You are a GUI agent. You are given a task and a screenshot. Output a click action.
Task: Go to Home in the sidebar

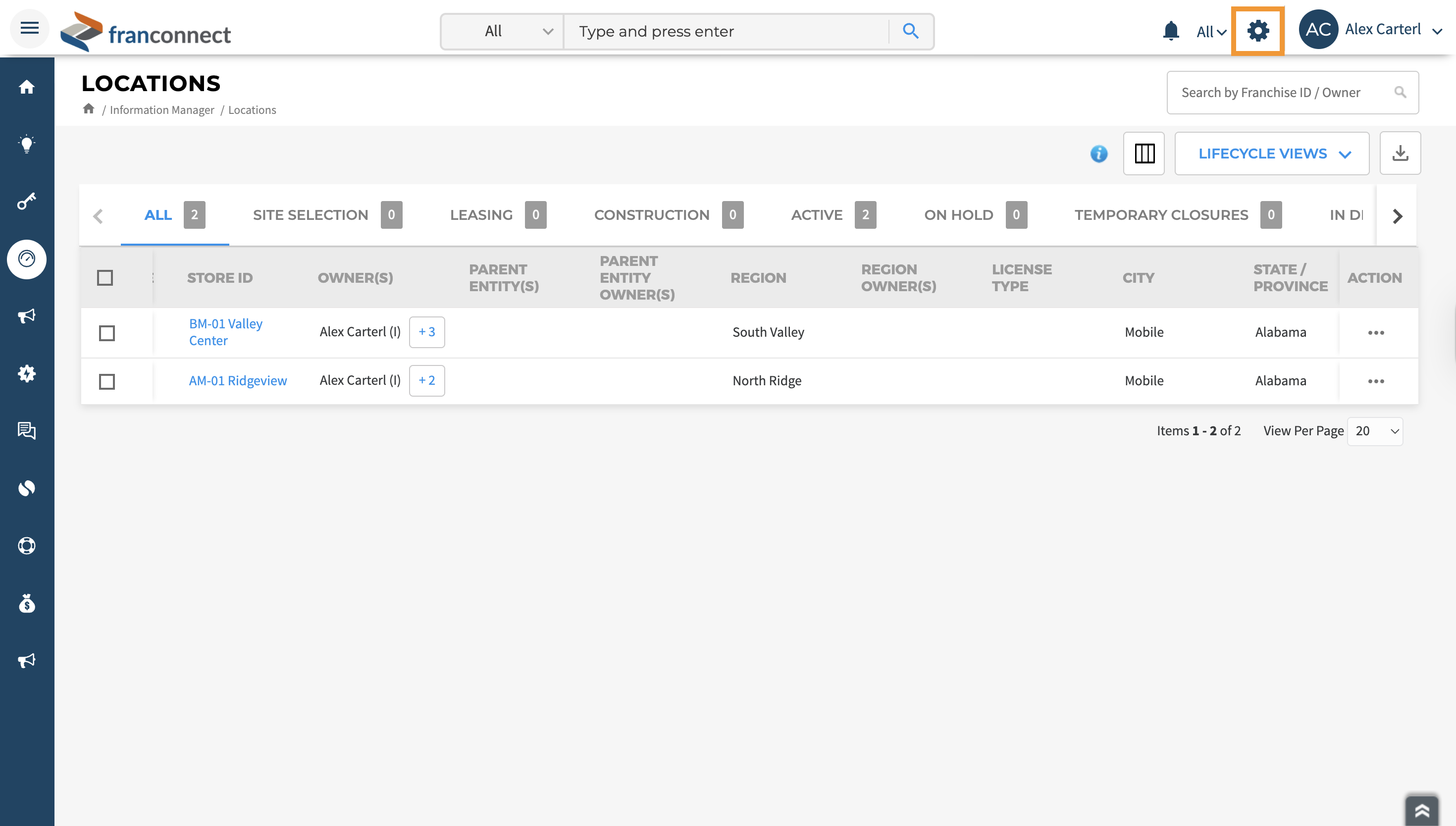(x=27, y=87)
